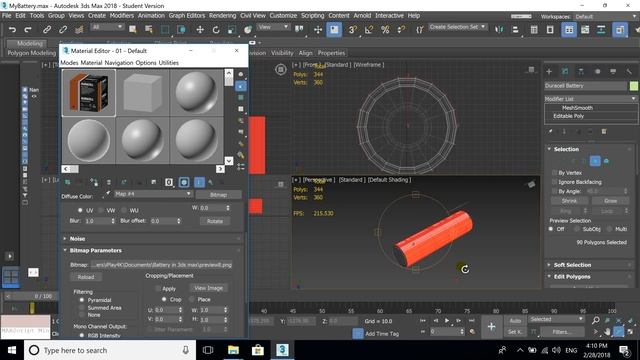640x360 pixels.
Task: Select the Summed Area filtering radio
Action: tap(82, 308)
